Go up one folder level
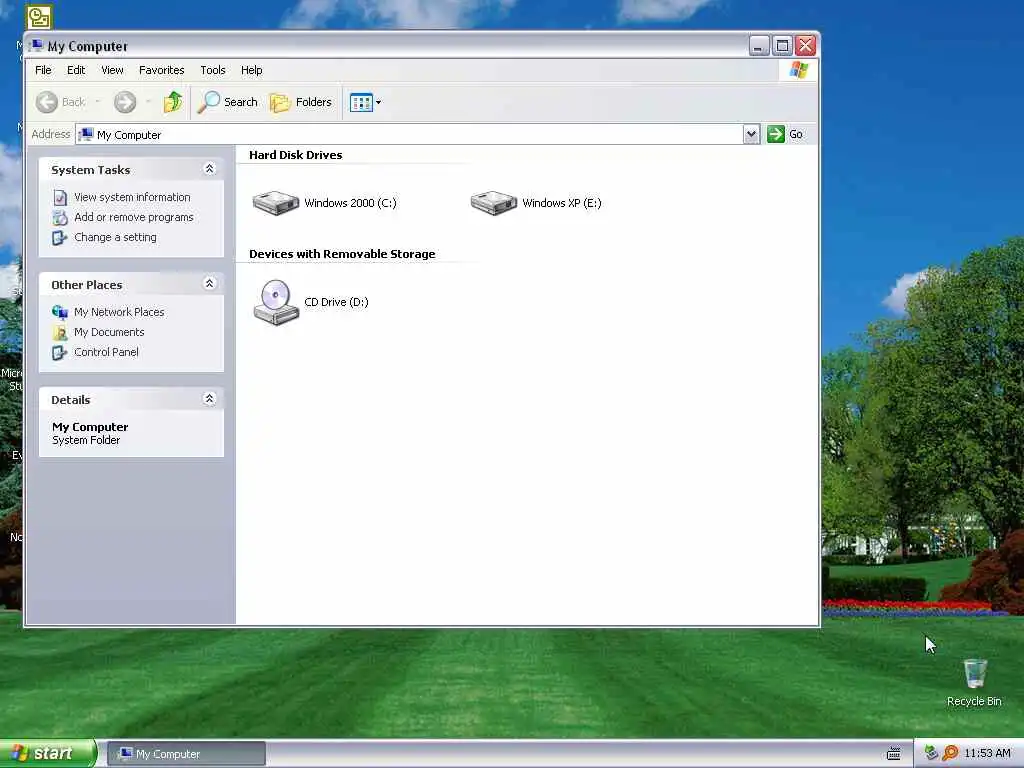 click(x=173, y=102)
